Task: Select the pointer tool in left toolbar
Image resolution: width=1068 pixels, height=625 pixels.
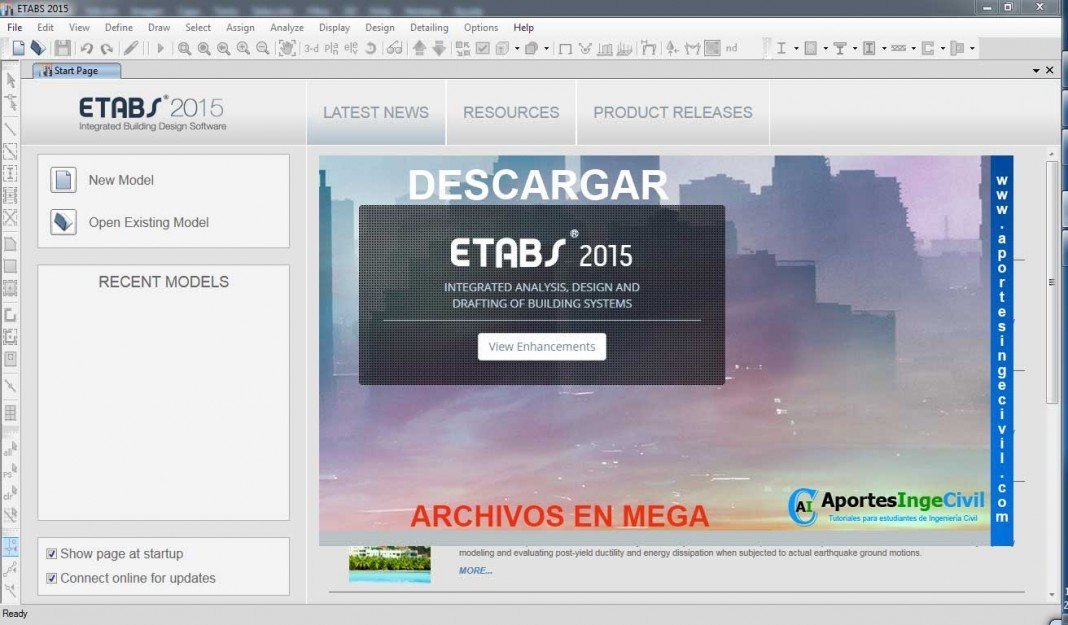Action: pyautogui.click(x=10, y=80)
